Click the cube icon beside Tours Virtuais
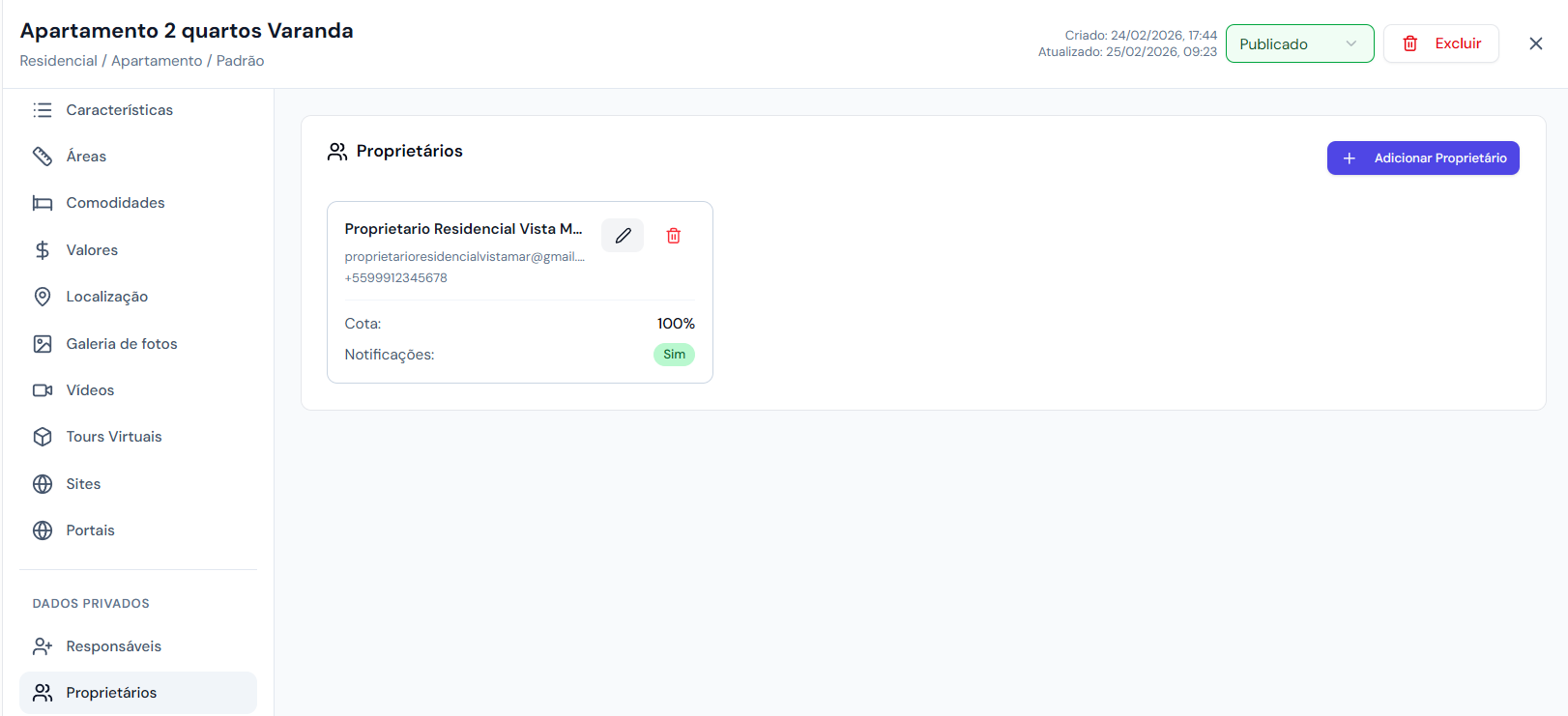The height and width of the screenshot is (716, 1568). coord(43,437)
